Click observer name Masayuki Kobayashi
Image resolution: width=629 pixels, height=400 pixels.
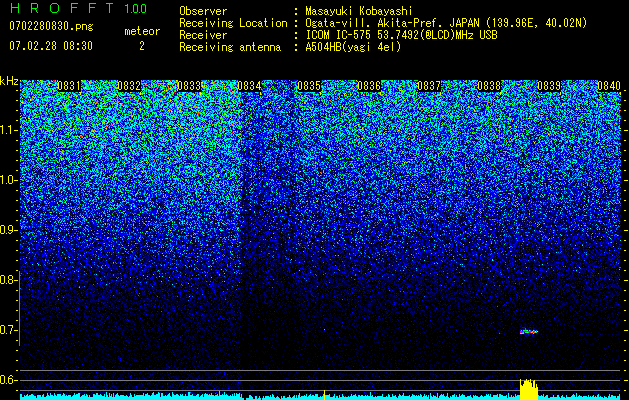[359, 11]
